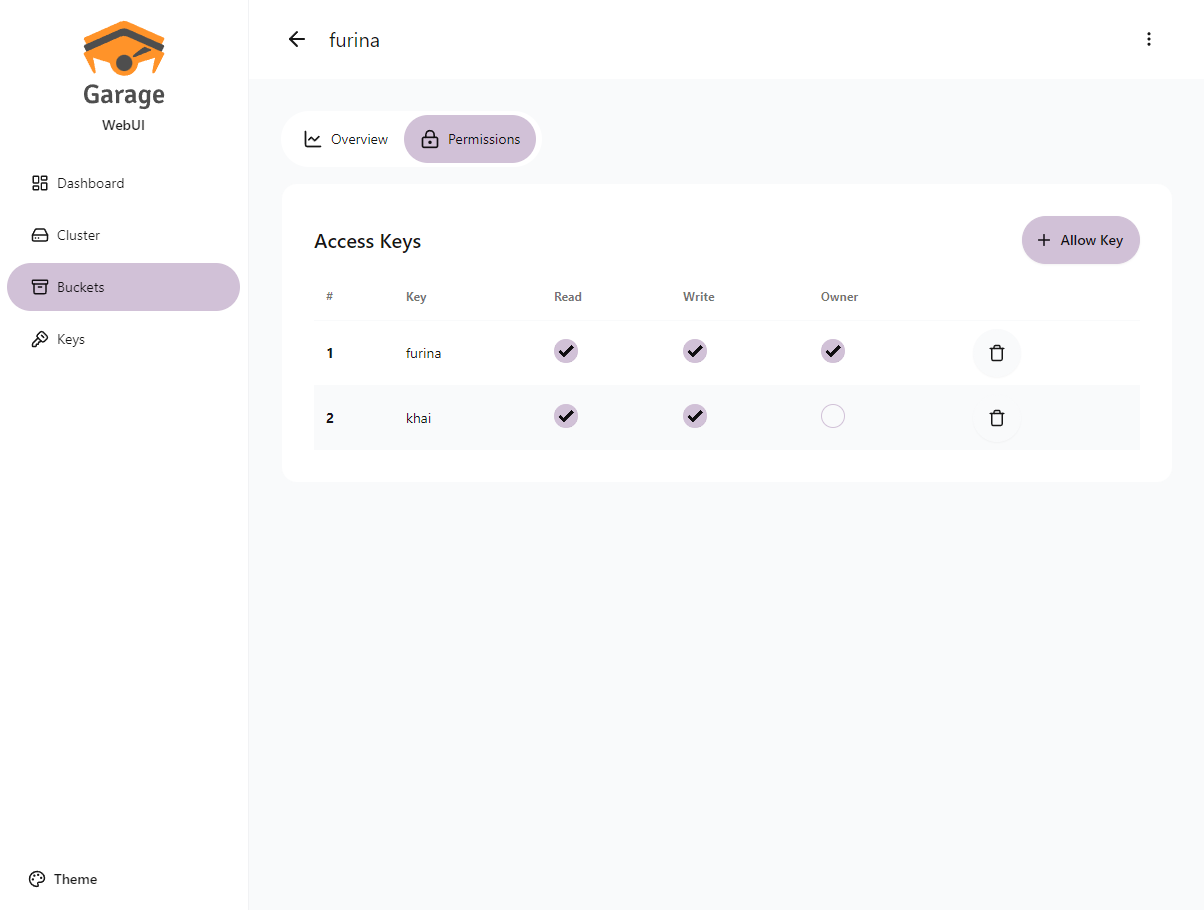Delete the furina access key row
The height and width of the screenshot is (910, 1204).
pos(996,353)
